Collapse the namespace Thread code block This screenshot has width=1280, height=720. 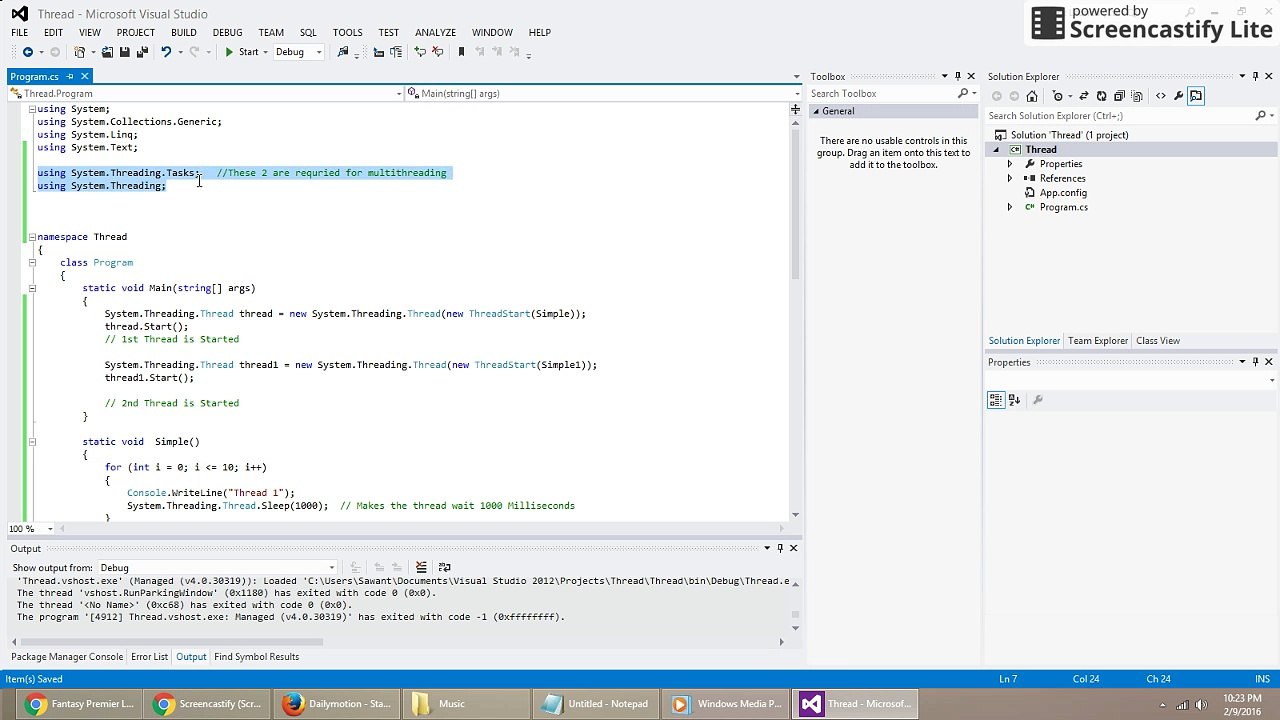point(31,237)
